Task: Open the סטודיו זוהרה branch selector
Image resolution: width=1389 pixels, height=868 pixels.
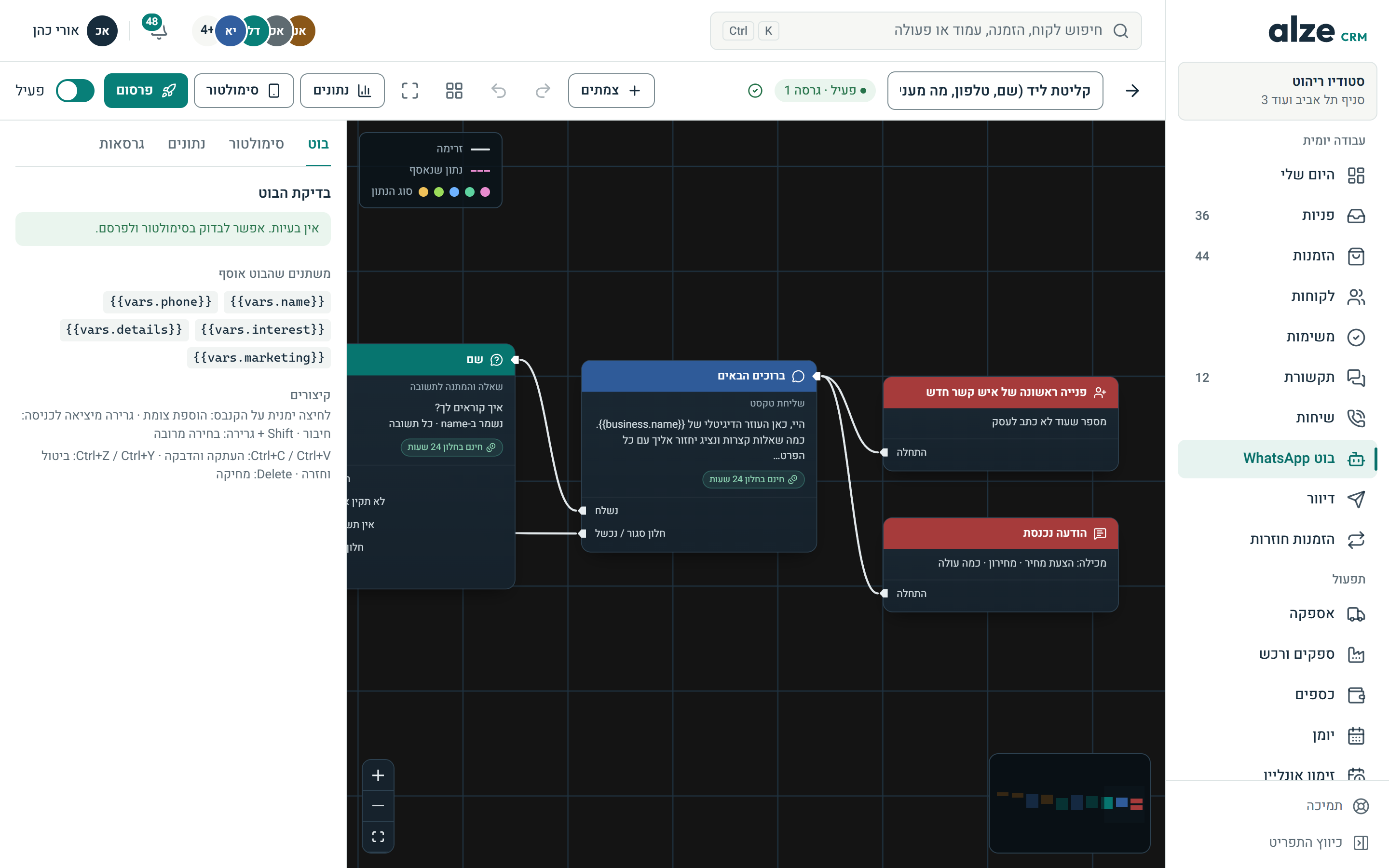Action: click(x=1277, y=91)
